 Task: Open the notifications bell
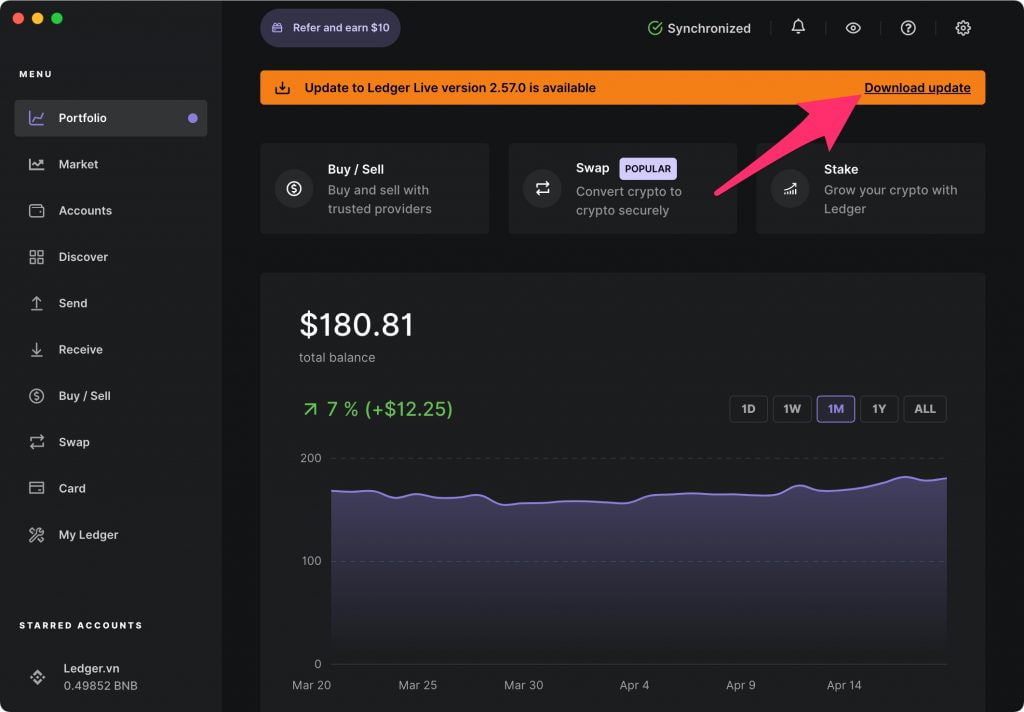(798, 27)
